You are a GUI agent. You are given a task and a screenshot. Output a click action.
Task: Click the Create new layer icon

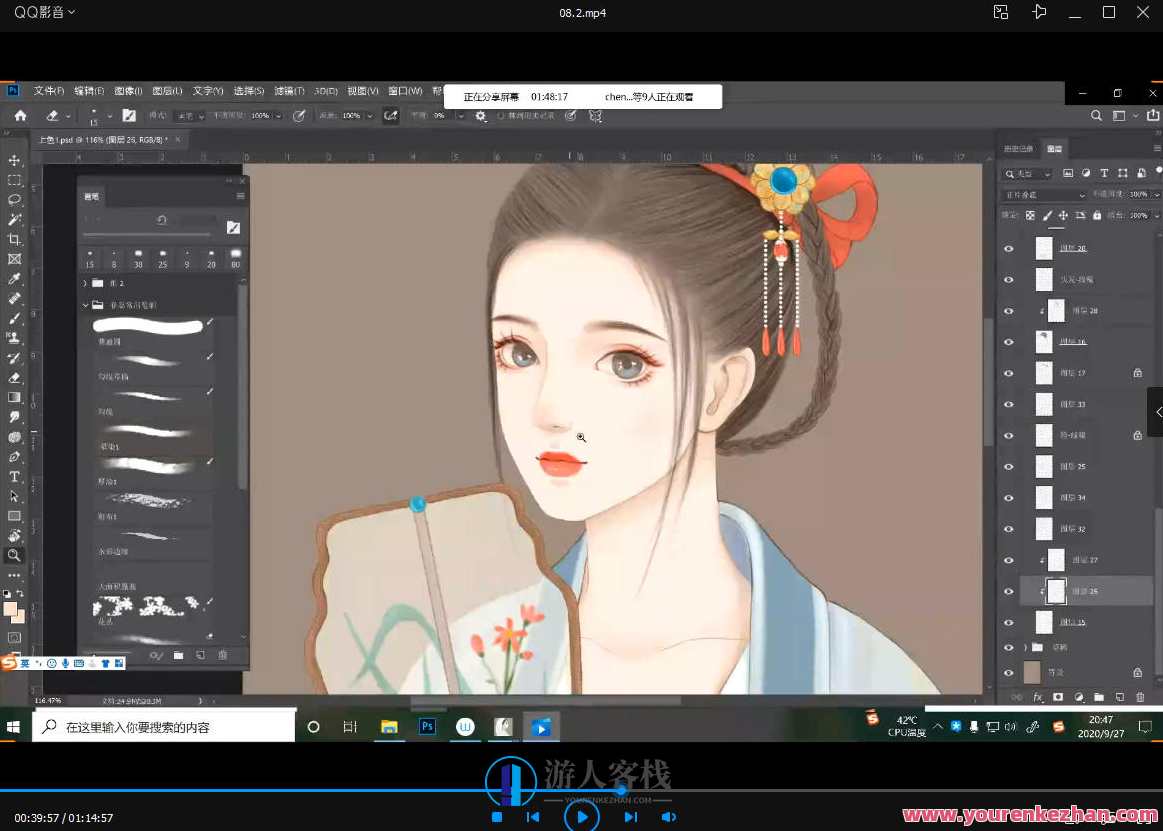[1119, 697]
